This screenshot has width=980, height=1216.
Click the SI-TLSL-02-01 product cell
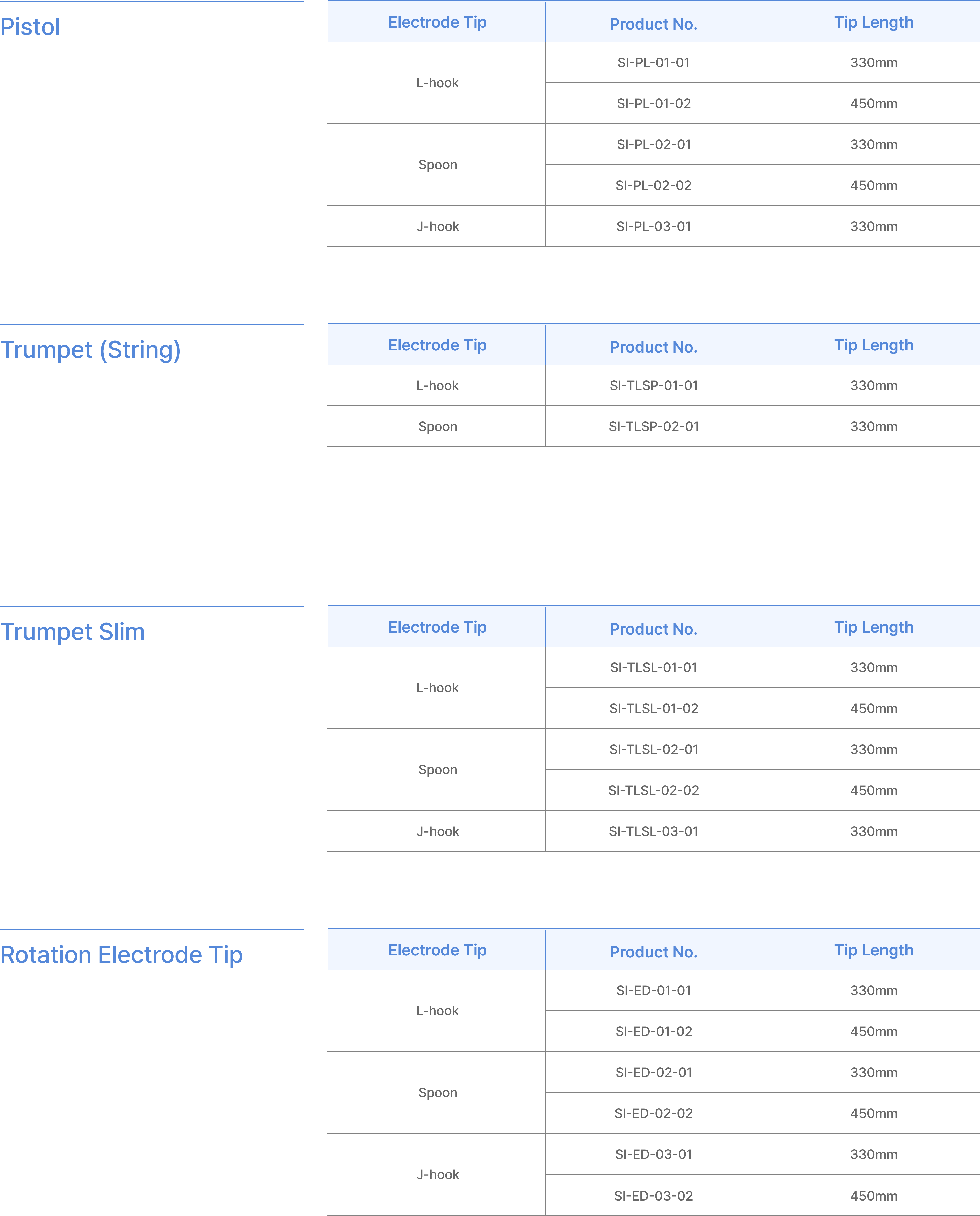pyautogui.click(x=654, y=750)
